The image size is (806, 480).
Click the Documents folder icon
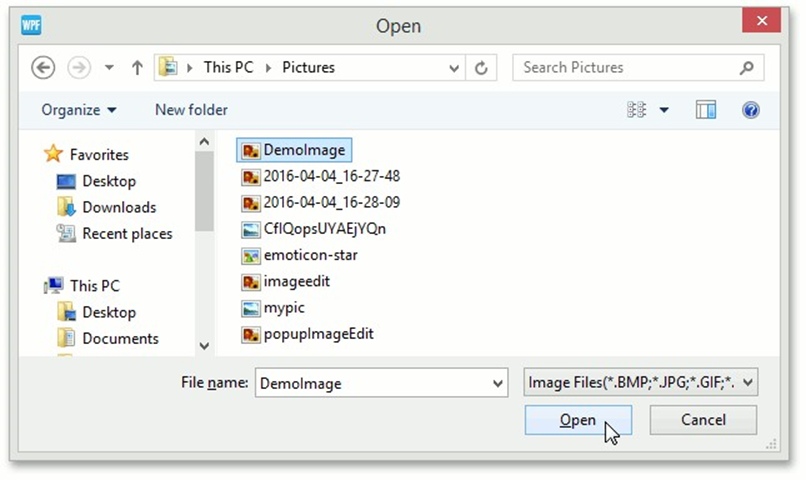(x=66, y=338)
